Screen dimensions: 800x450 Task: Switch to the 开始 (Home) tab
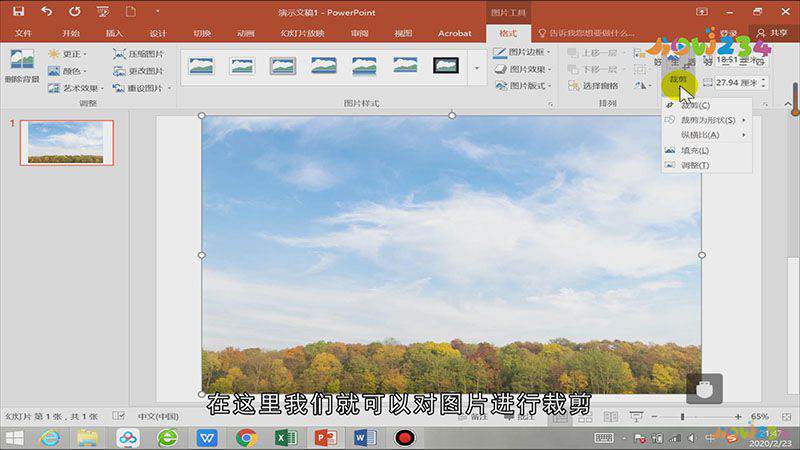click(x=70, y=33)
